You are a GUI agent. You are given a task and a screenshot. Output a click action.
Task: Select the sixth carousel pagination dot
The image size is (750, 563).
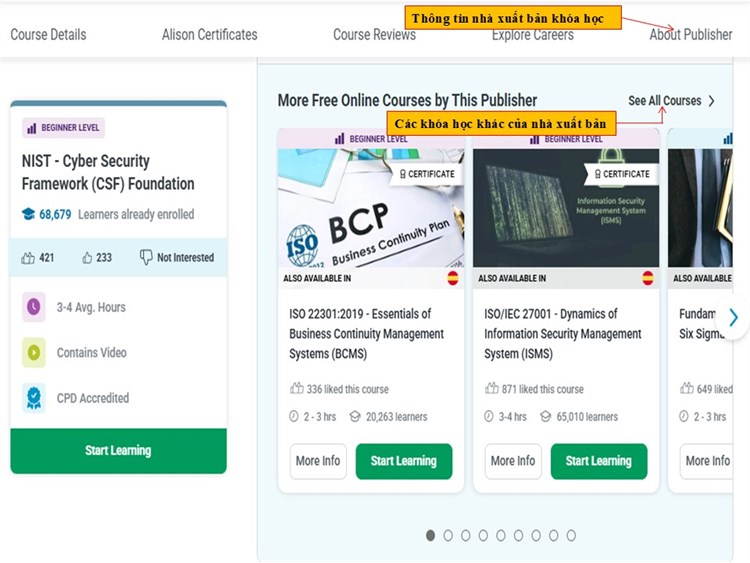coord(518,535)
